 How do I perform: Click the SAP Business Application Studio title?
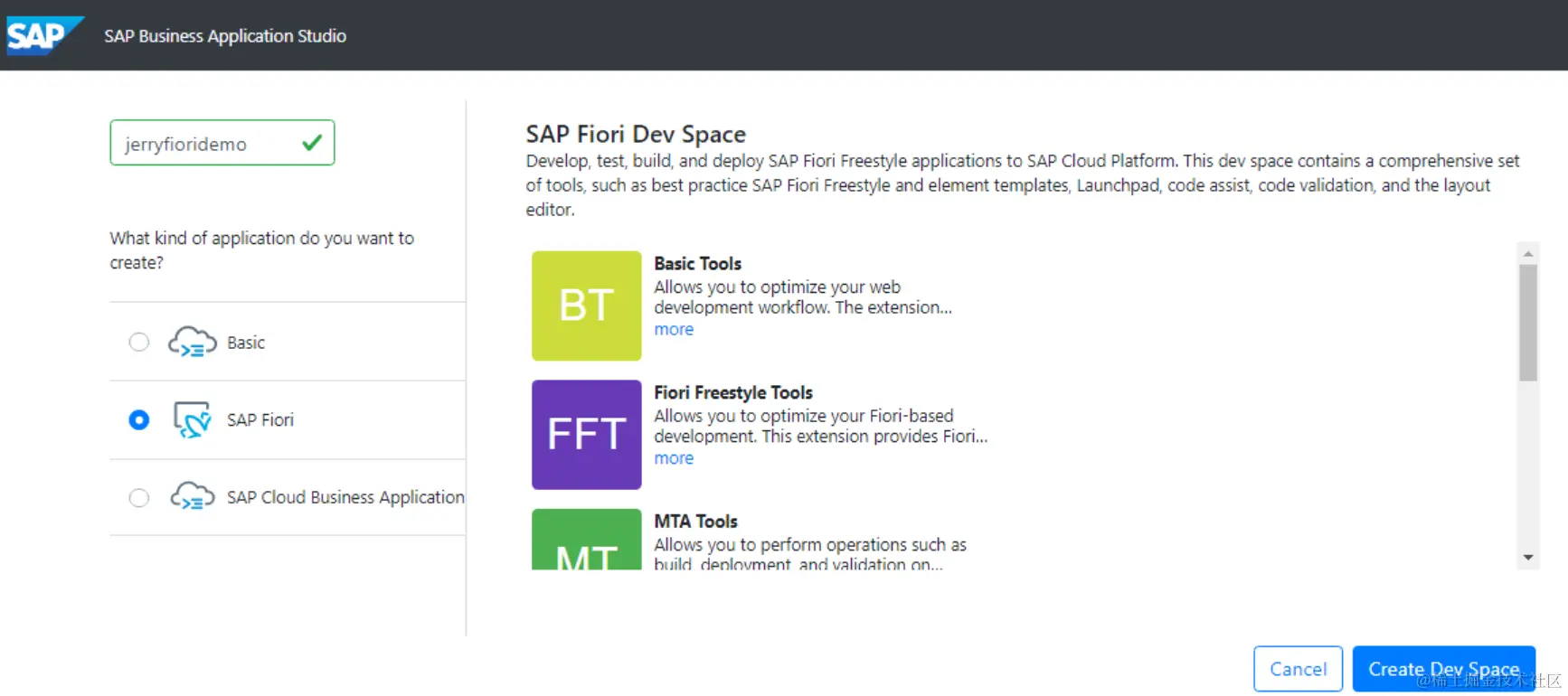225,36
